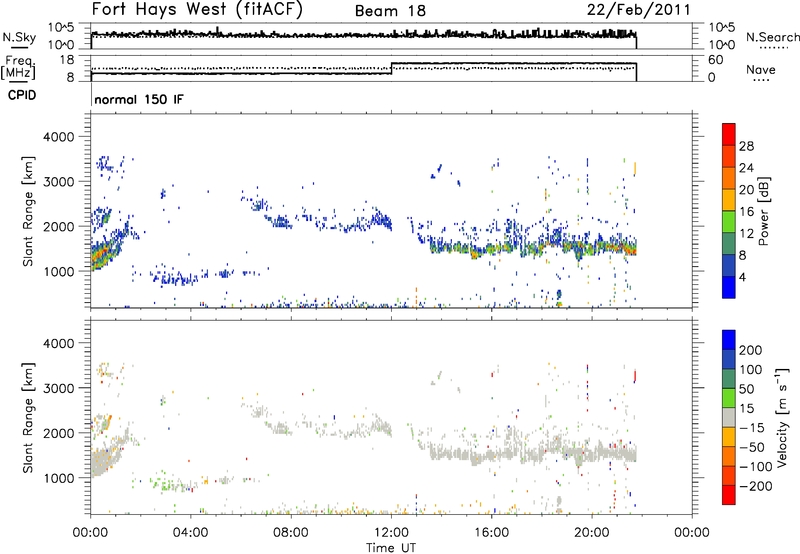800x554 pixels.
Task: Click the red bottom of the Velocity colorbar
Action: tap(729, 495)
